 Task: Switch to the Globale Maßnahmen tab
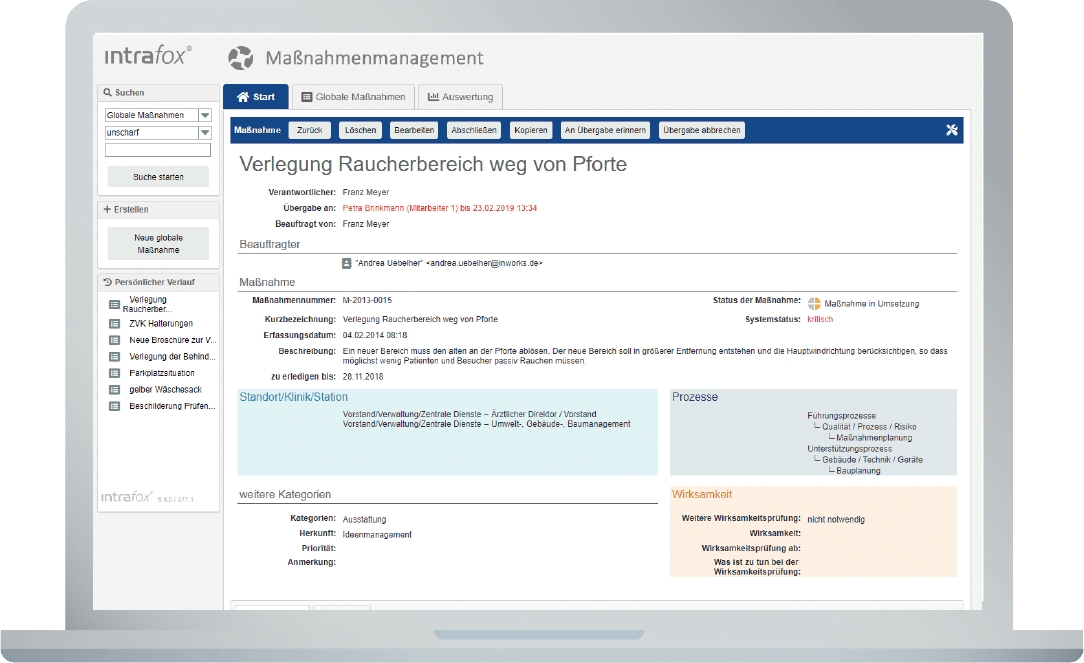(x=353, y=97)
